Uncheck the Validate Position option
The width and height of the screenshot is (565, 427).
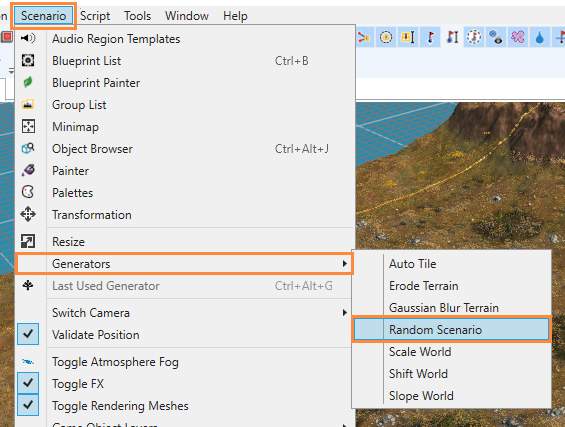(28, 334)
